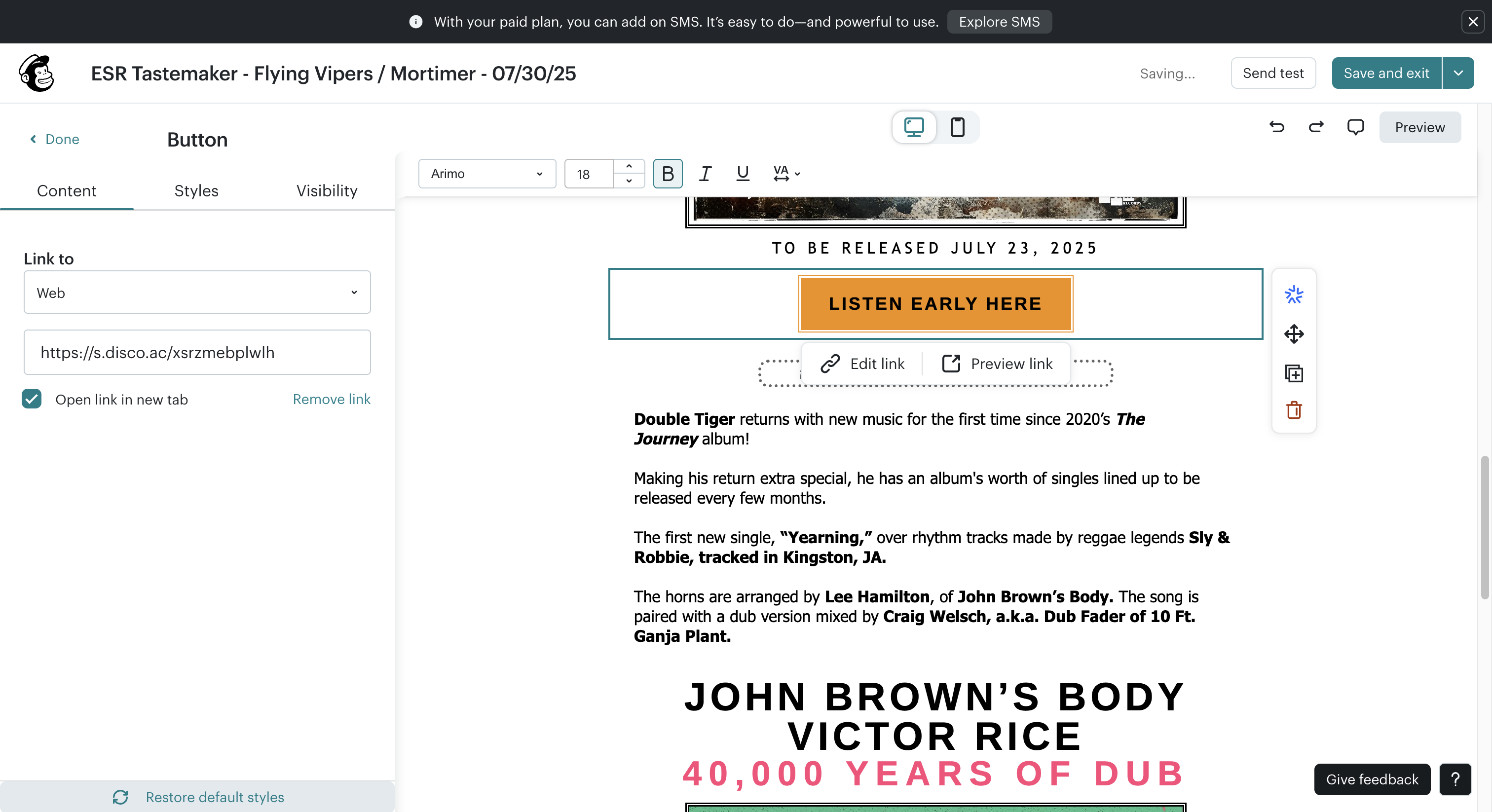Toggle bold formatting
Screen dimensions: 1492x812
tap(668, 173)
